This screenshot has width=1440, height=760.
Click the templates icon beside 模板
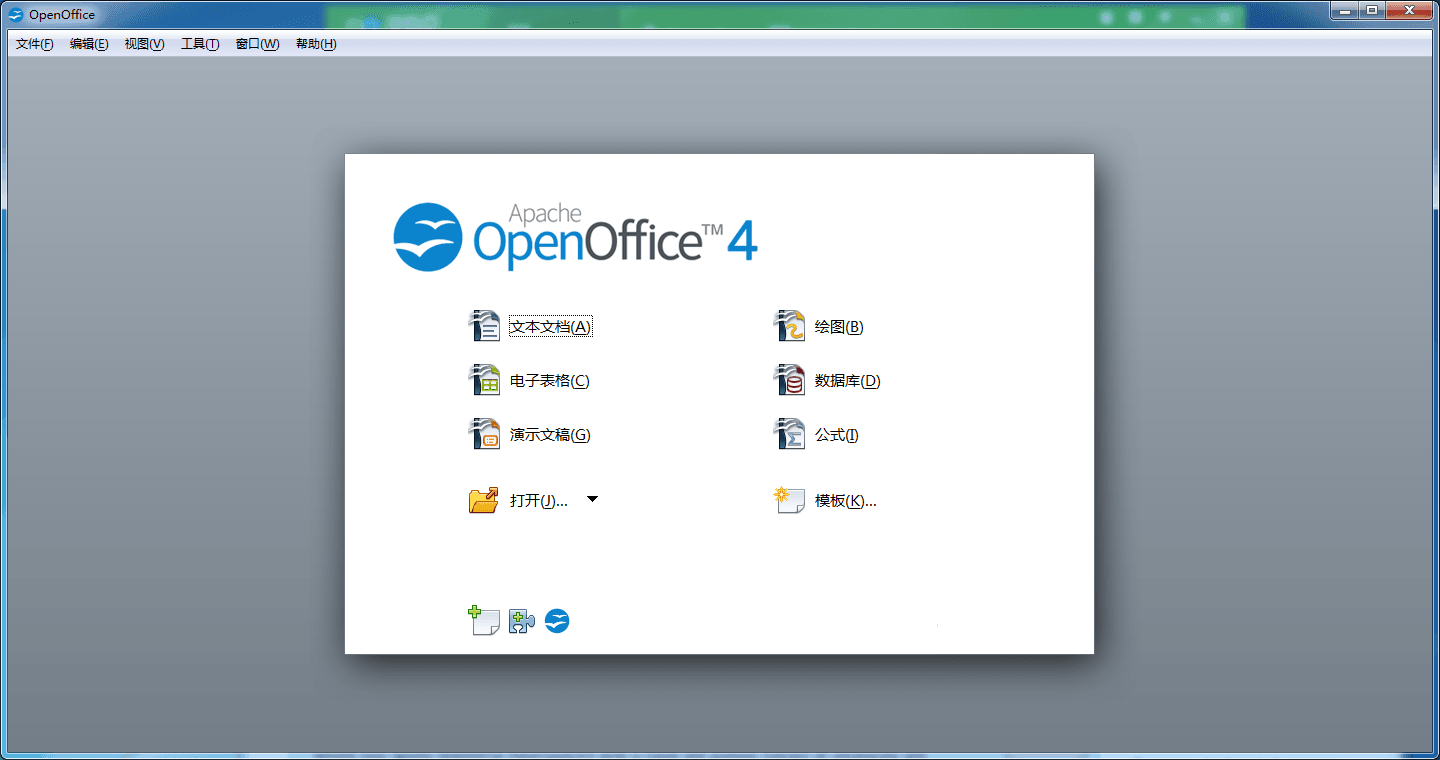click(x=790, y=500)
